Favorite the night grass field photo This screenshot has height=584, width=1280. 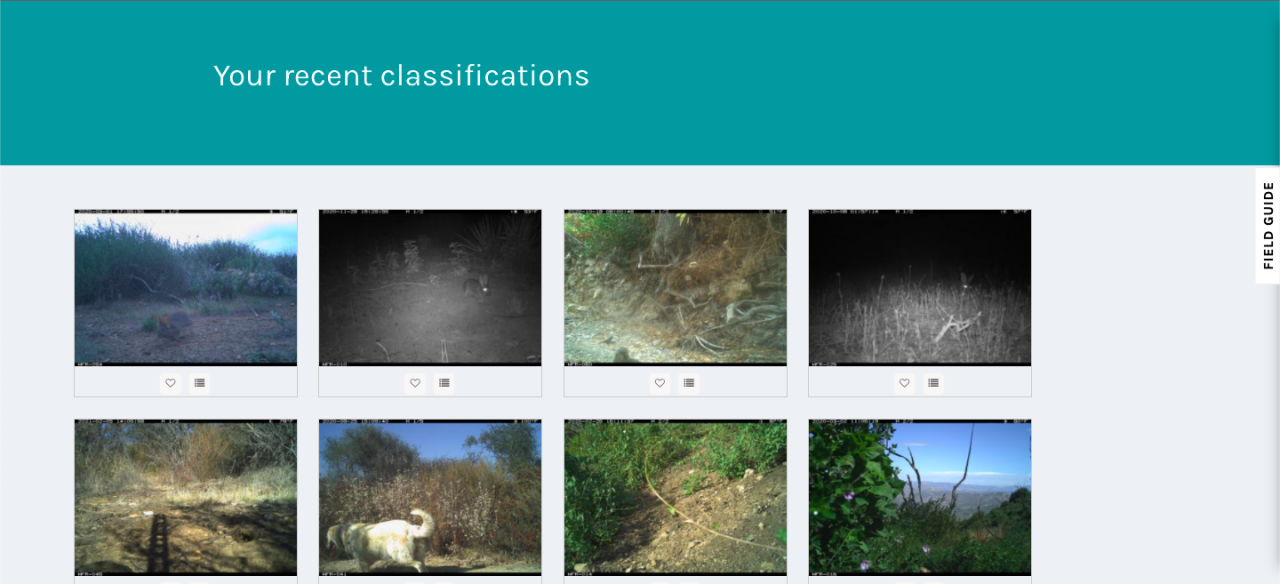coord(904,383)
